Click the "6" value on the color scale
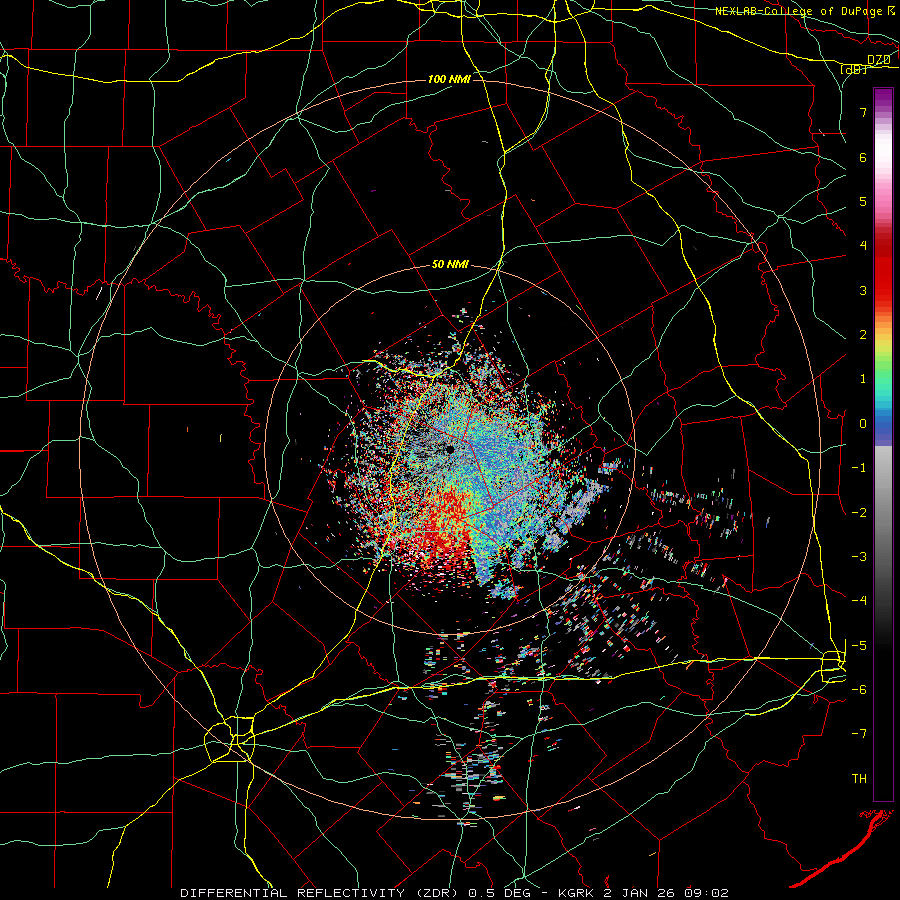Screen dimensions: 900x900 click(x=863, y=157)
